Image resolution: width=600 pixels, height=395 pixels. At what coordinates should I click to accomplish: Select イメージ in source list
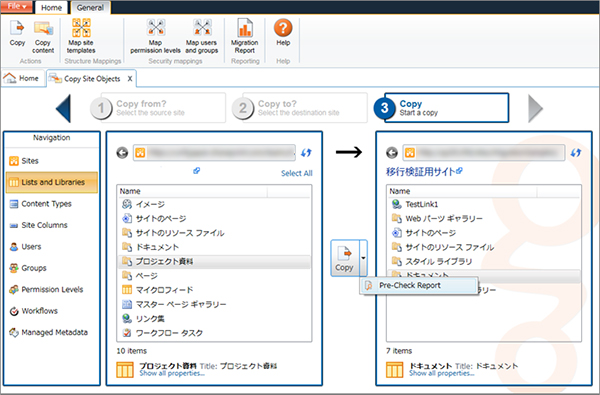click(x=214, y=204)
